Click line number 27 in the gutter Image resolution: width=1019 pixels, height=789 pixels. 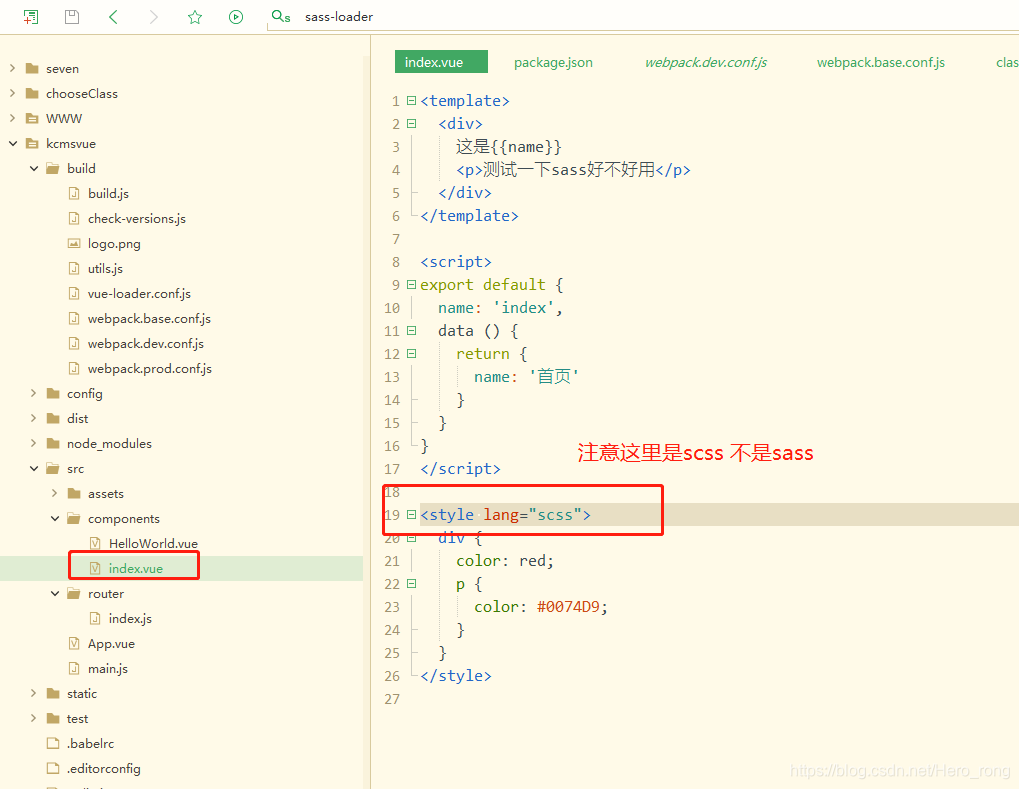pyautogui.click(x=392, y=699)
